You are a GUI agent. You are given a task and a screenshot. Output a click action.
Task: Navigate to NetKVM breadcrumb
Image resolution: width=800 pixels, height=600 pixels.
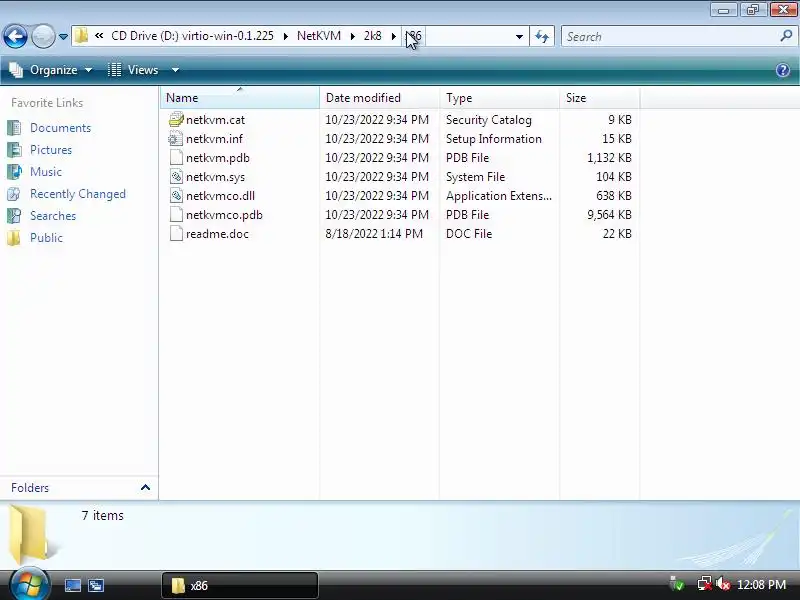pos(319,36)
